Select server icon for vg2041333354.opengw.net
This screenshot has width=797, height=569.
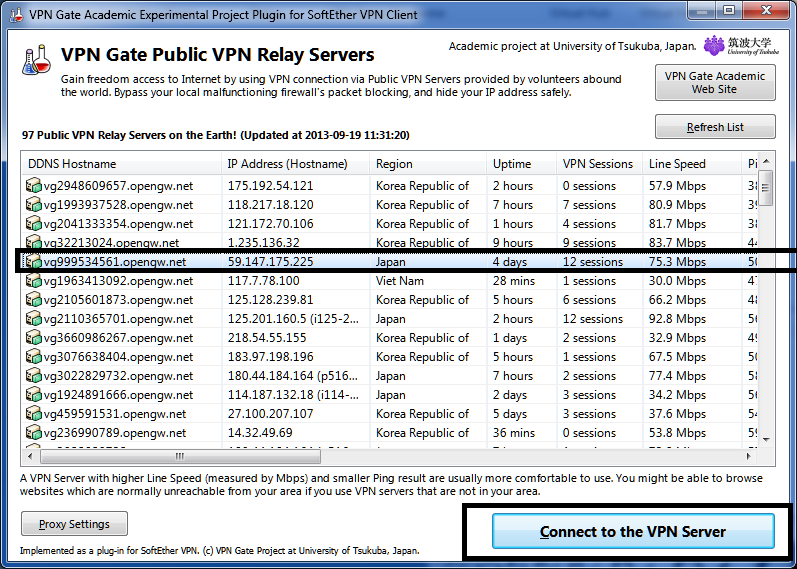pos(34,224)
